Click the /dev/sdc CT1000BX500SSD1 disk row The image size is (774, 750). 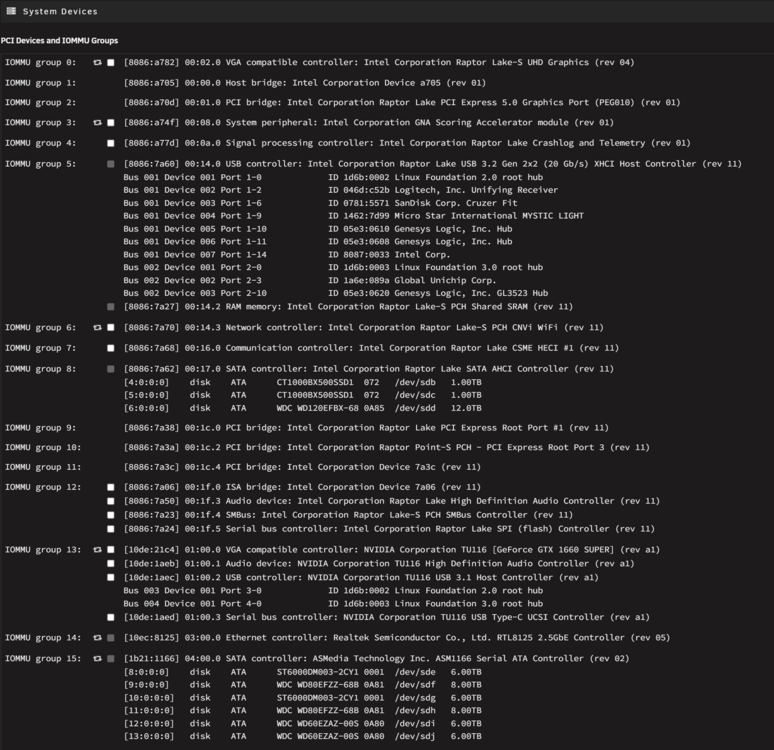click(303, 395)
